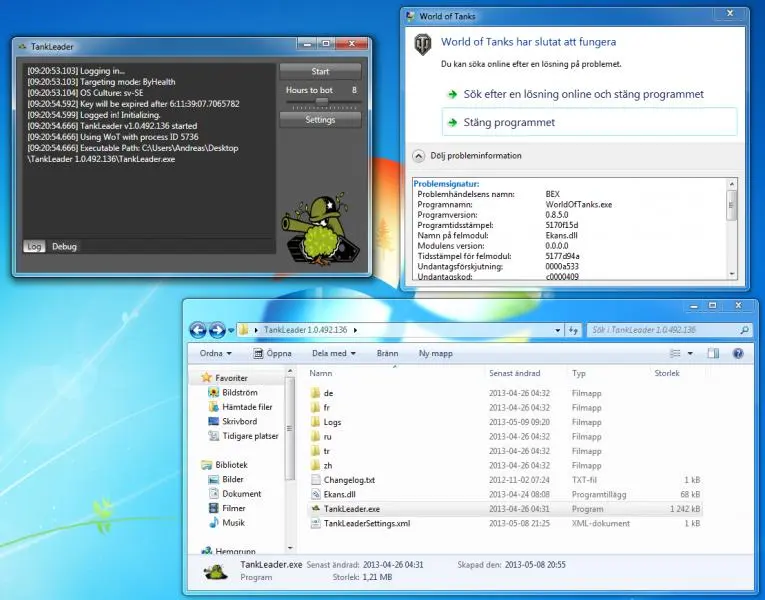Open Tidigare platser in favorites
The height and width of the screenshot is (600, 765).
[x=250, y=436]
